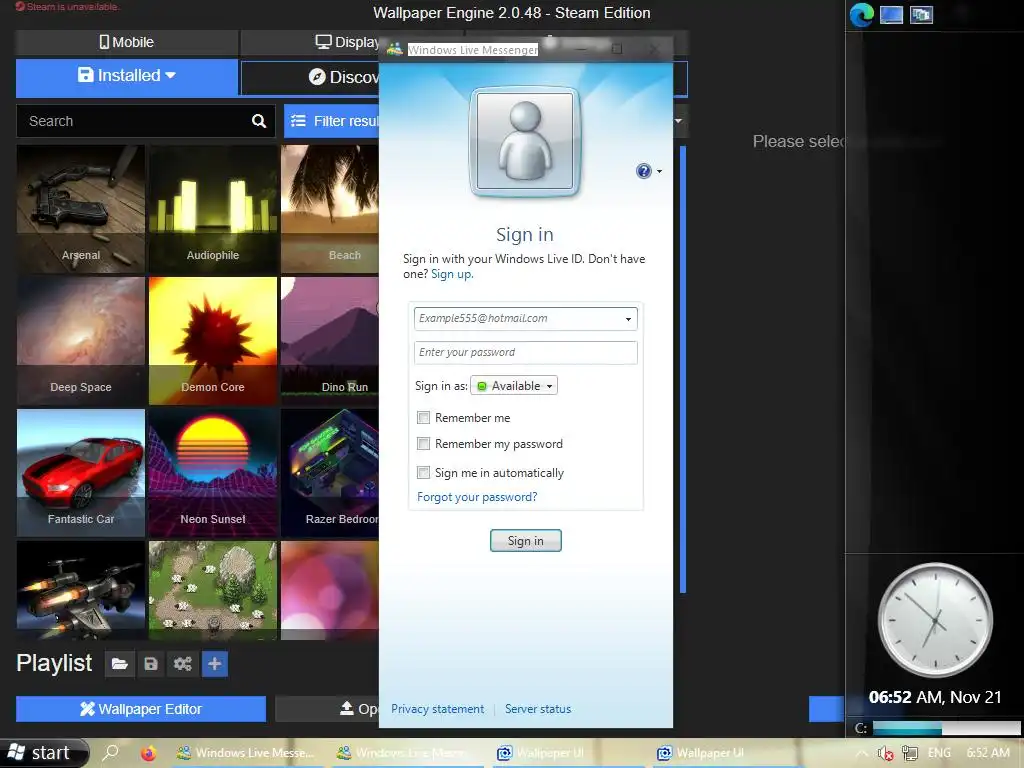Open the Installed dropdown arrow
Viewport: 1024px width, 768px height.
coord(170,75)
